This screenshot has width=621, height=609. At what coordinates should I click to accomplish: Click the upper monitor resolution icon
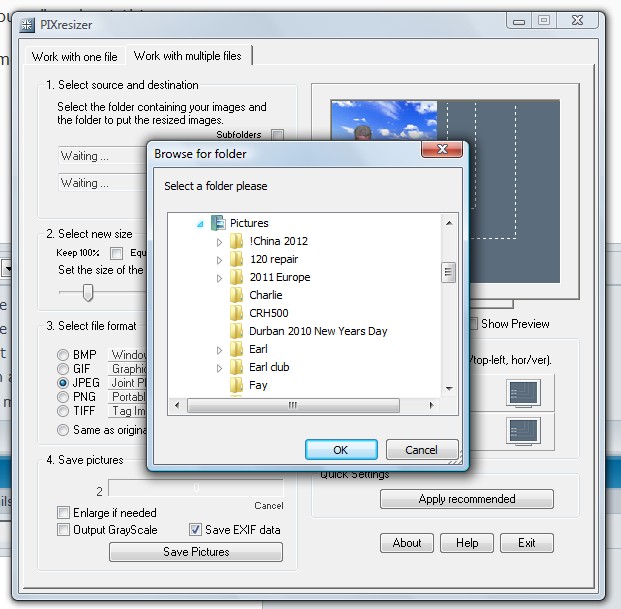[523, 393]
